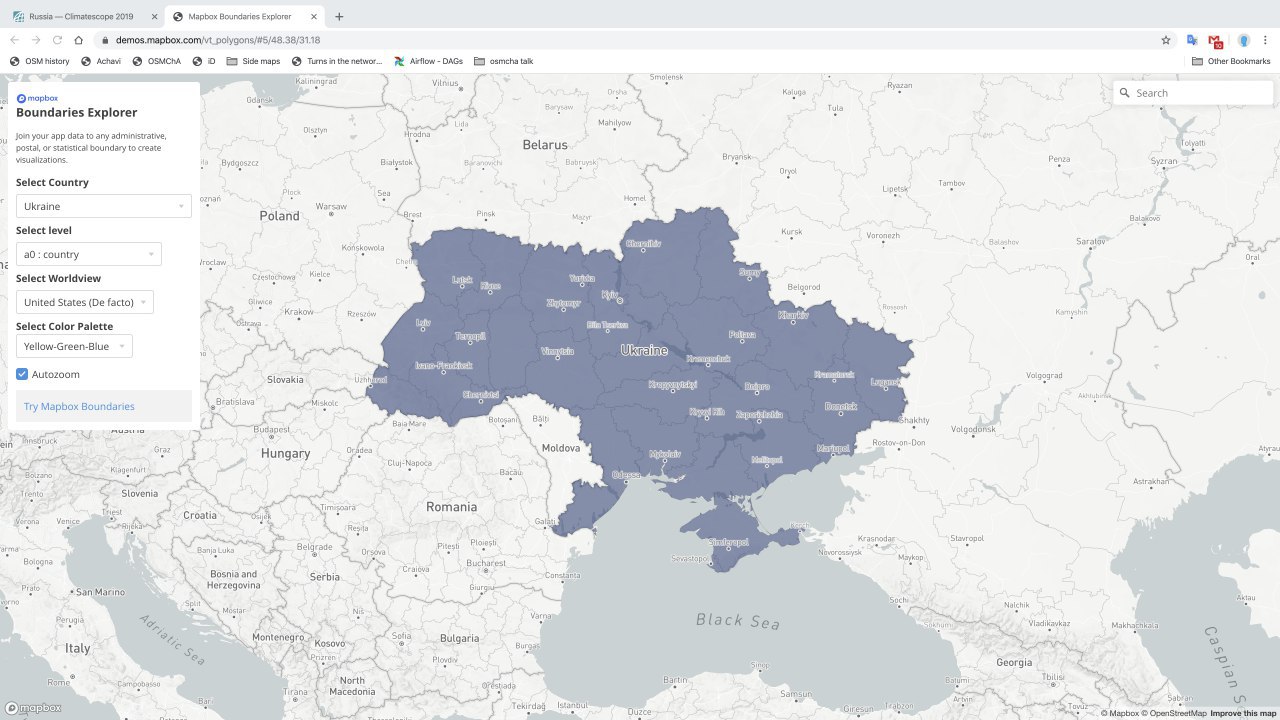Screen dimensions: 1280x720
Task: Open the Achavi bookmark
Action: (101, 61)
